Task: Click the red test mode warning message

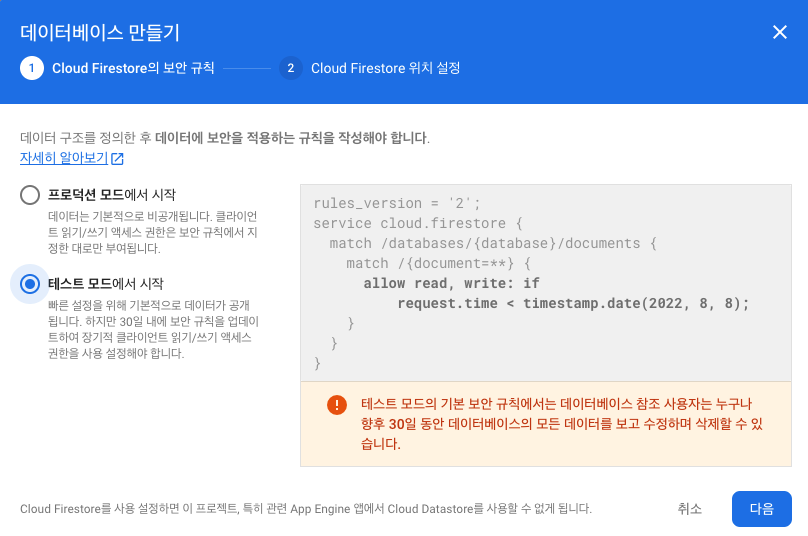Action: (x=562, y=424)
